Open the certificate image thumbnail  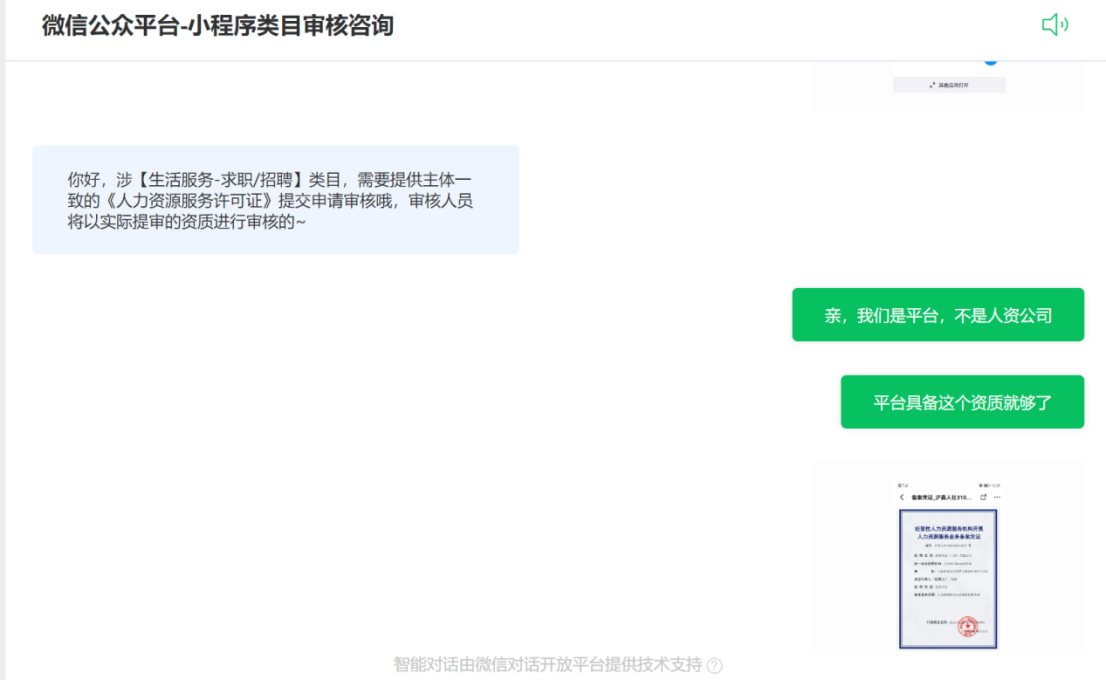tap(949, 557)
